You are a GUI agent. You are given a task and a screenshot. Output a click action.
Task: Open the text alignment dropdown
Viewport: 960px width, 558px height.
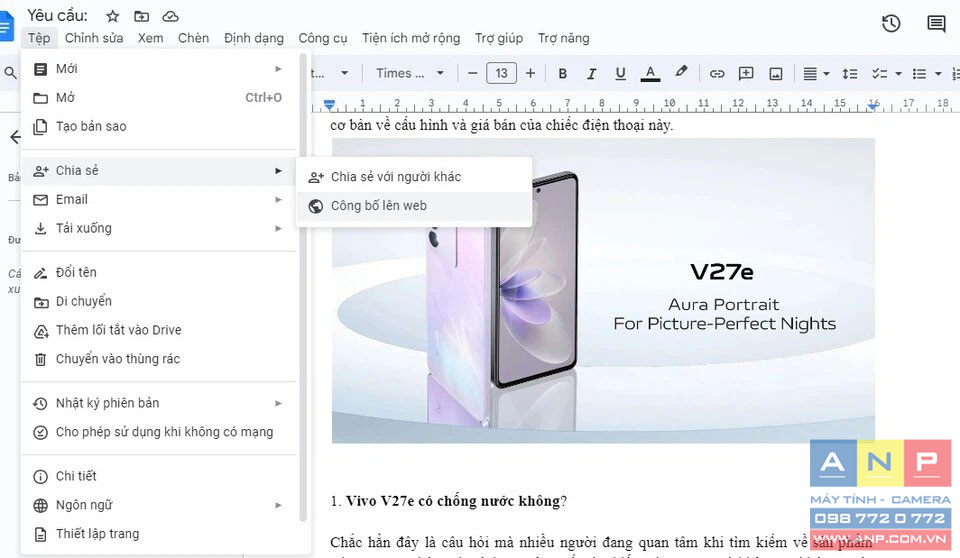coord(816,74)
